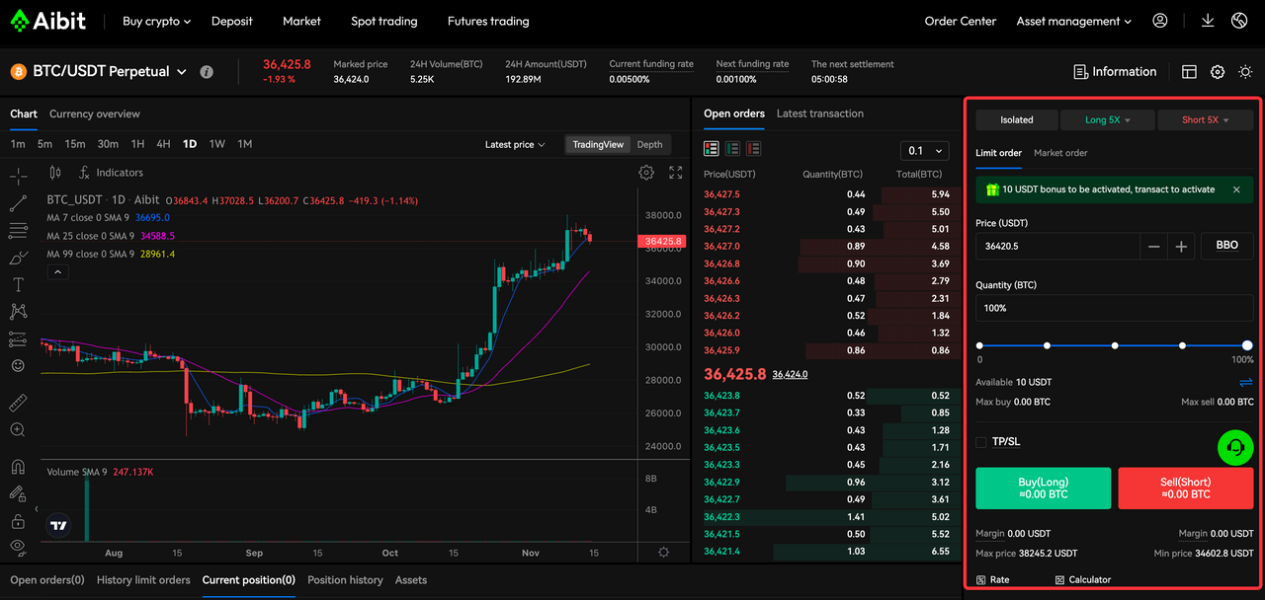Set quantity slider to 100% handle
The width and height of the screenshot is (1265, 600).
[1247, 345]
